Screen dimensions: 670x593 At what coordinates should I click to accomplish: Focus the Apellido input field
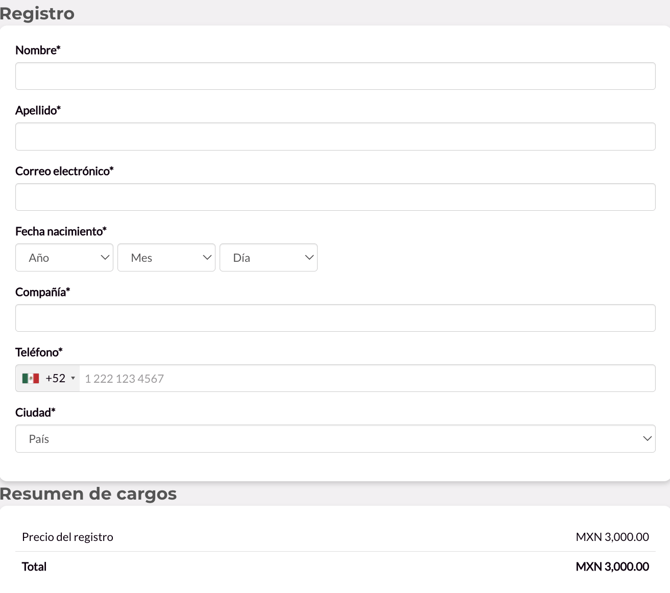pyautogui.click(x=335, y=137)
